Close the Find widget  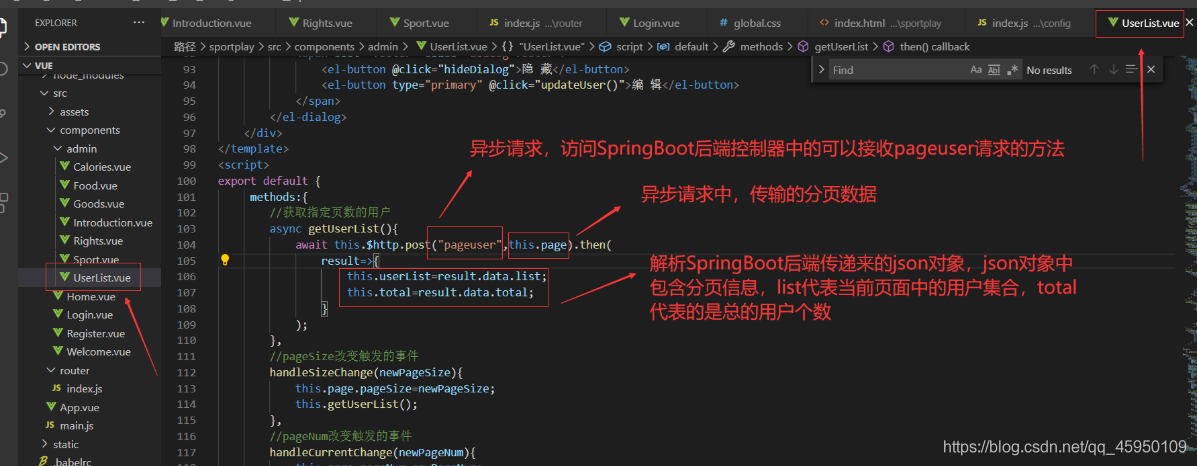tap(1151, 70)
